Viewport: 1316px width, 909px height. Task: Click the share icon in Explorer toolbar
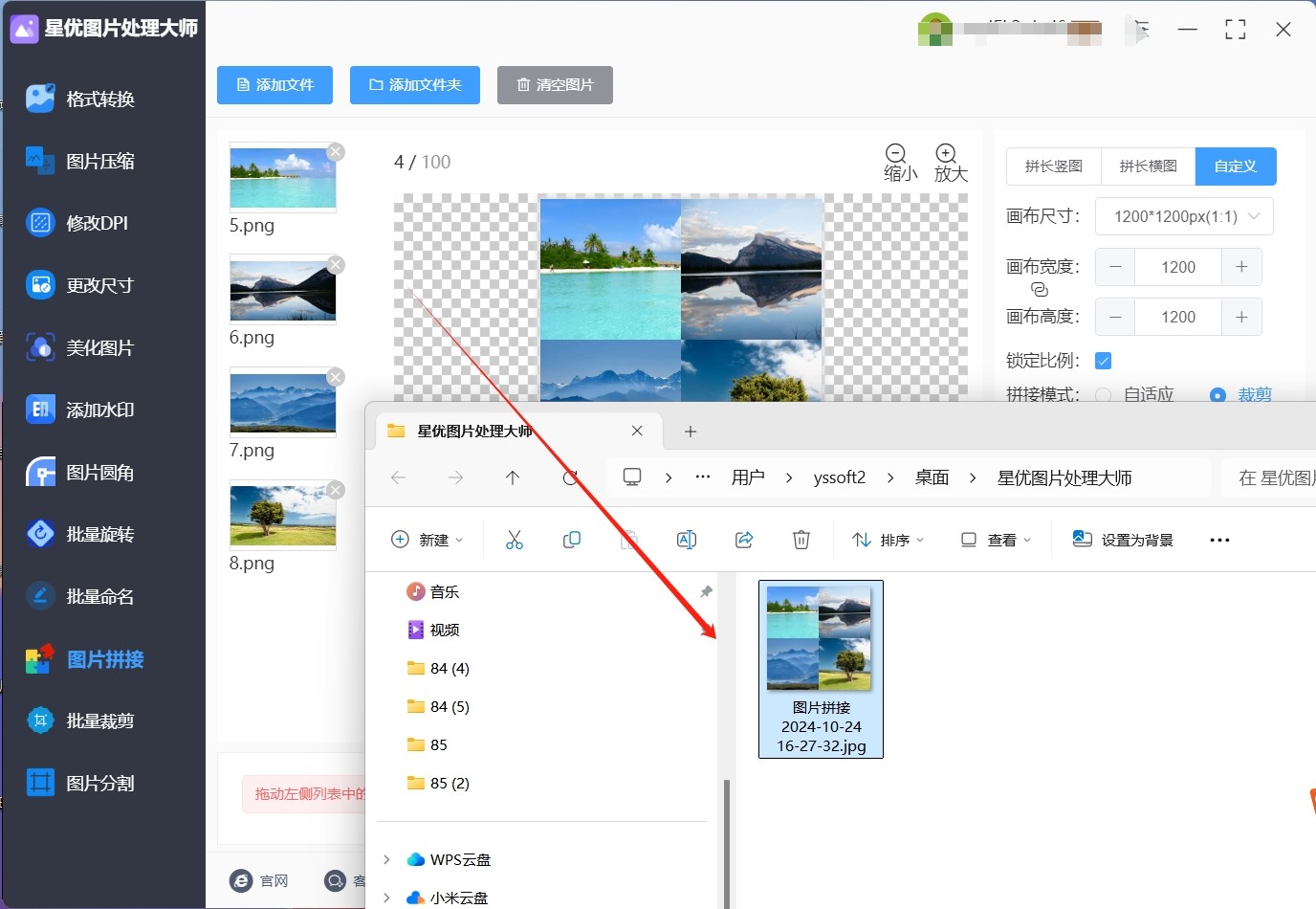pos(744,540)
